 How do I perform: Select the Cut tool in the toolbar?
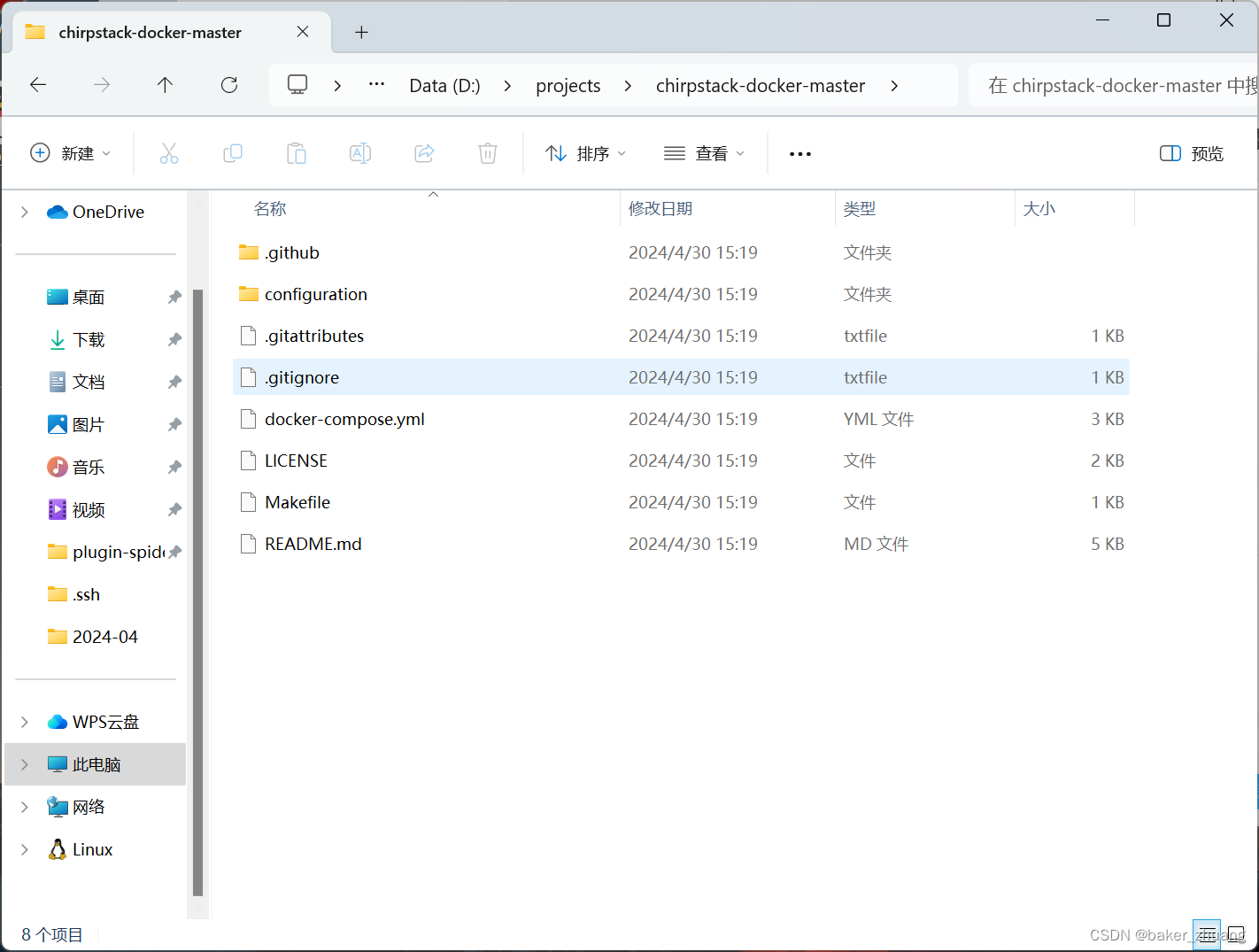[169, 152]
